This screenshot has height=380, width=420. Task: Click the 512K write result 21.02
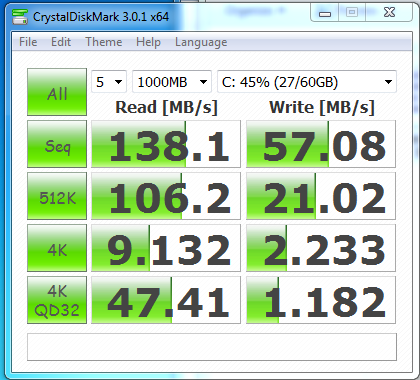tap(321, 196)
